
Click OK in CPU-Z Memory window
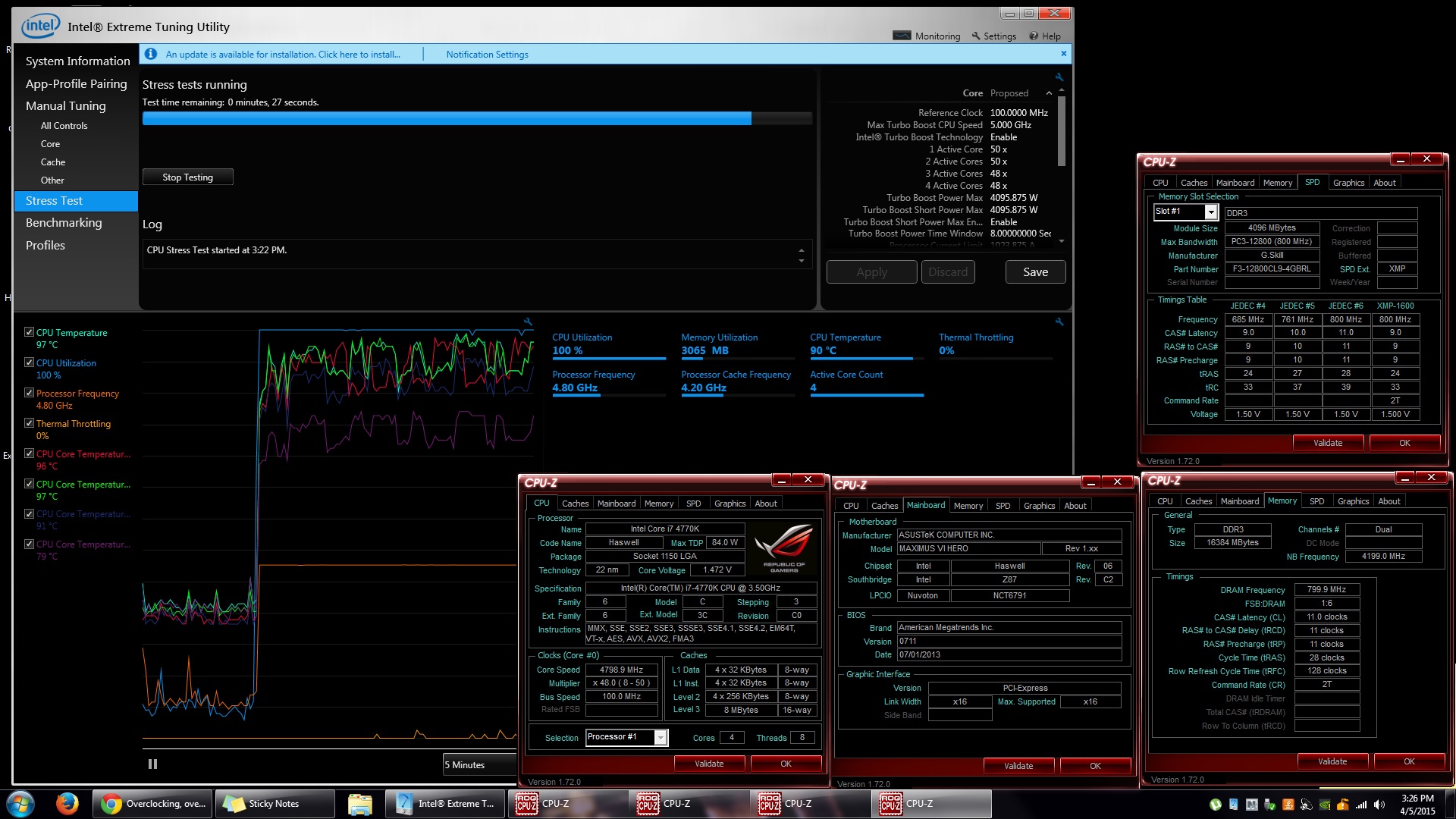[x=1409, y=761]
